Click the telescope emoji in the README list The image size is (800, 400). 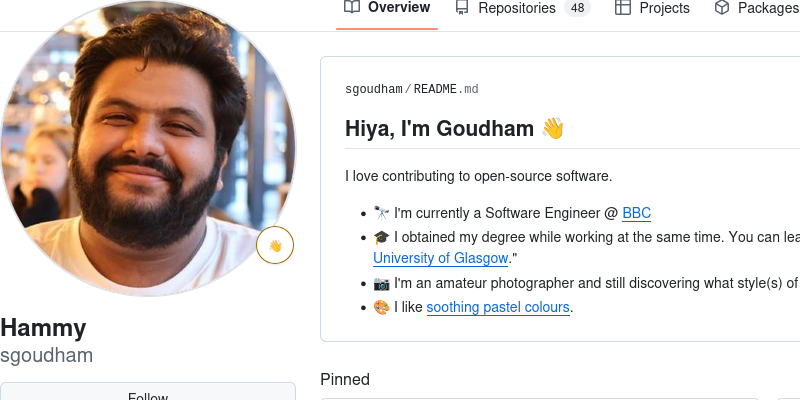tap(381, 213)
